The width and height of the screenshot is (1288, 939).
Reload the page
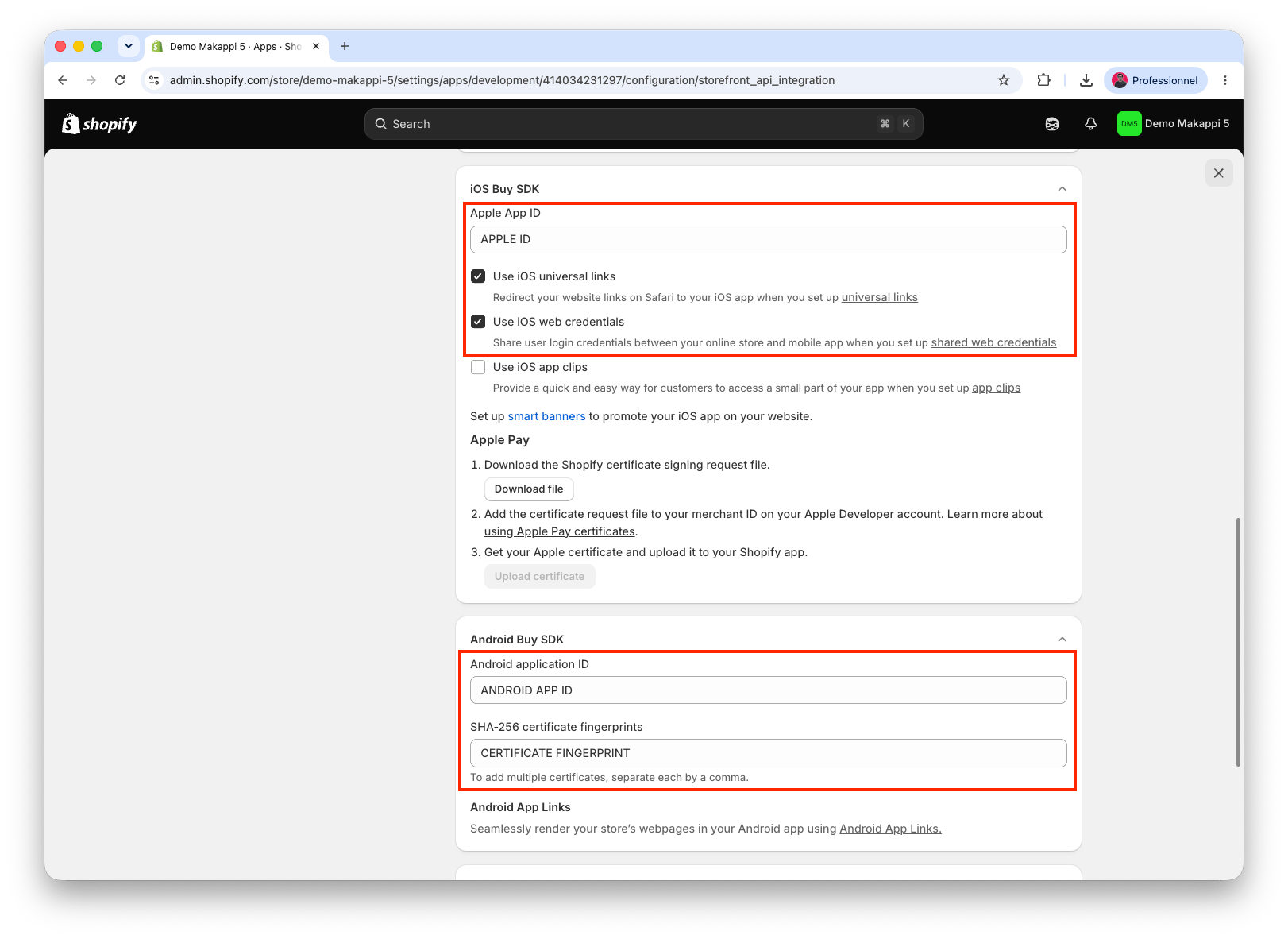click(x=120, y=80)
